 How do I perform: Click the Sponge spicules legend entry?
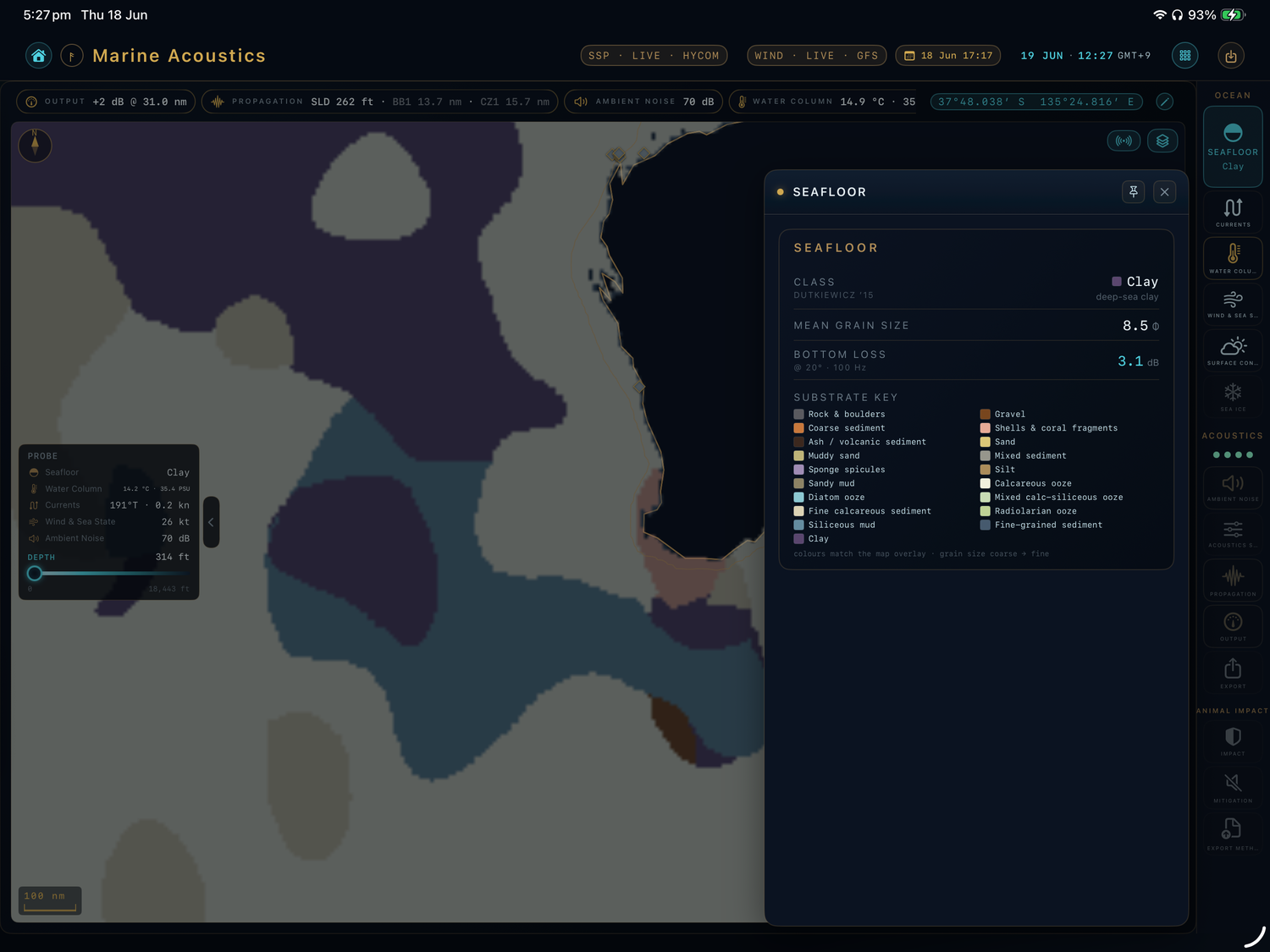click(840, 470)
